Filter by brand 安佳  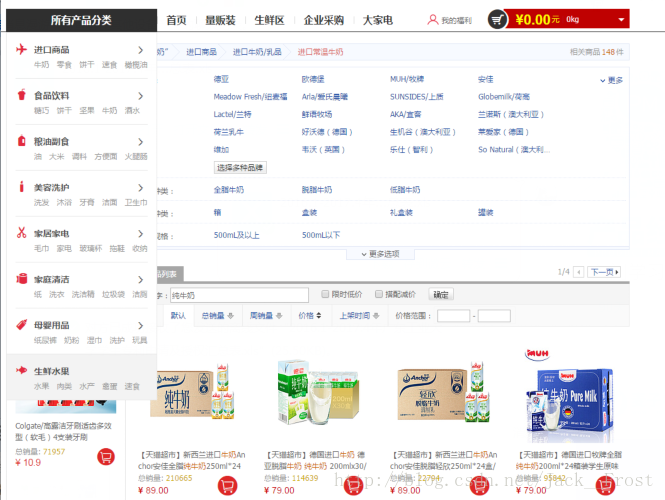[485, 79]
